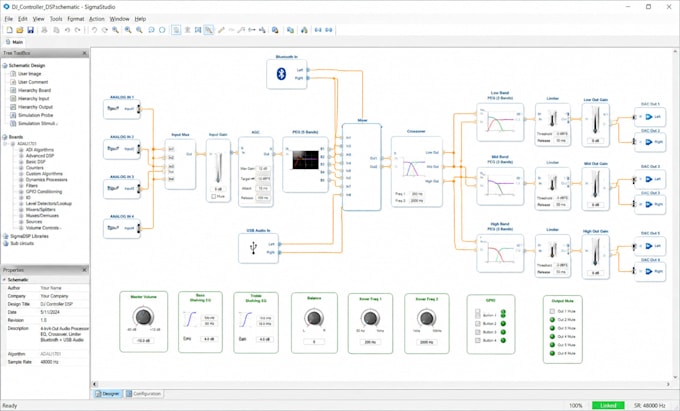Click the Simulation Probe item icon

[13, 115]
